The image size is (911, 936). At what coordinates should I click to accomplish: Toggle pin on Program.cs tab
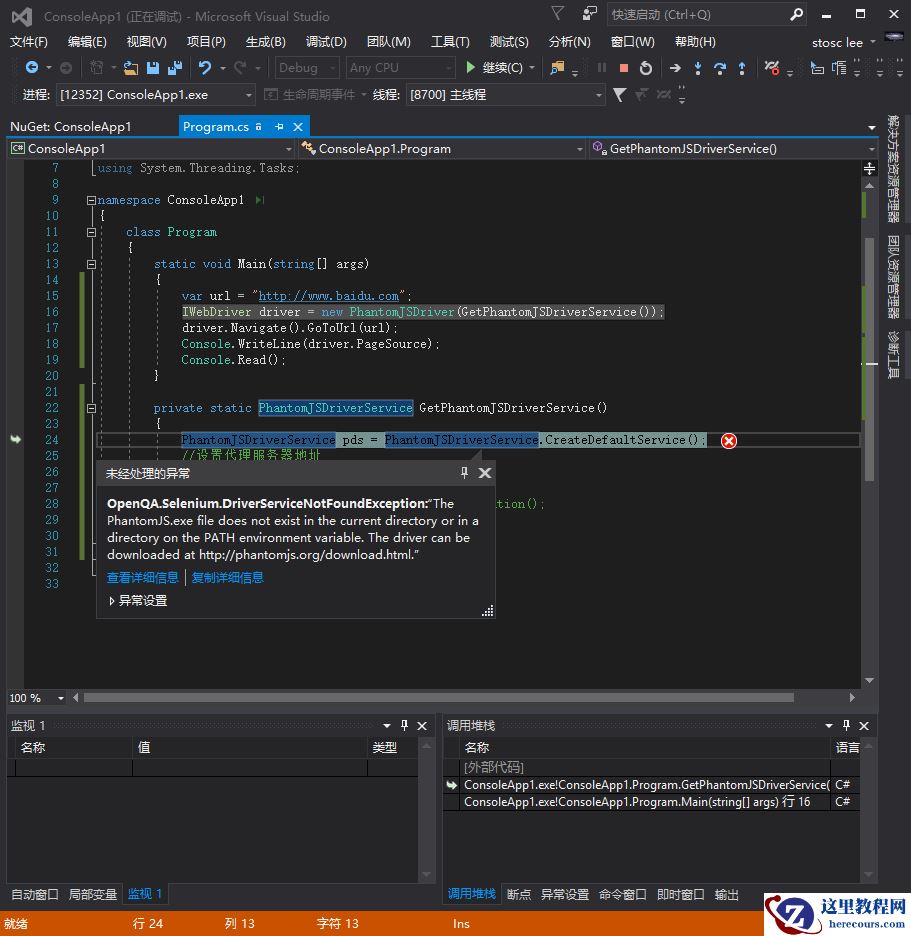pyautogui.click(x=279, y=127)
